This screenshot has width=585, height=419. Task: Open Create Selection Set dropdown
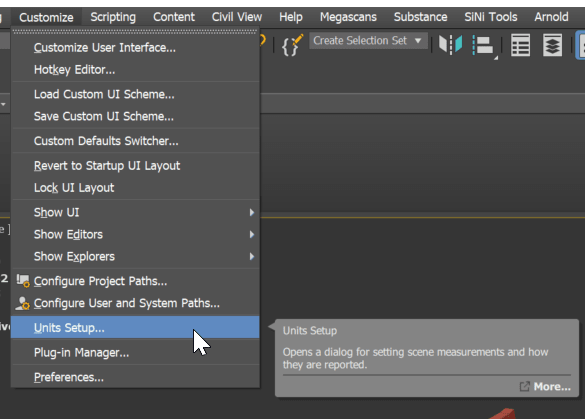[368, 41]
